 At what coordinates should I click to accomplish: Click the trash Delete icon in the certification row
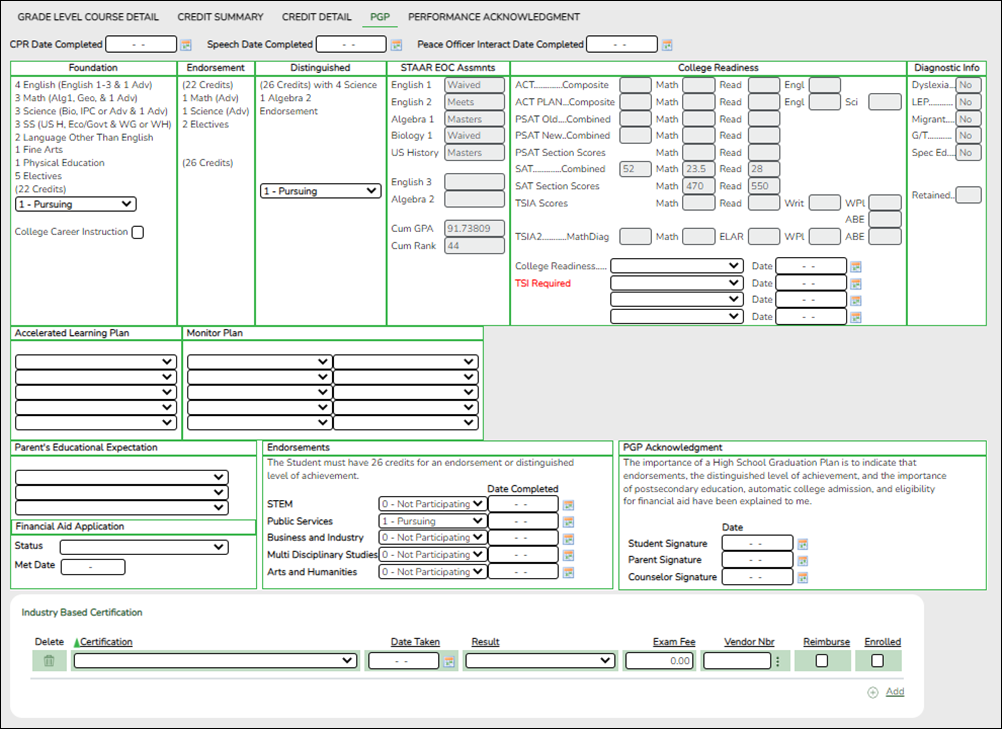[49, 660]
